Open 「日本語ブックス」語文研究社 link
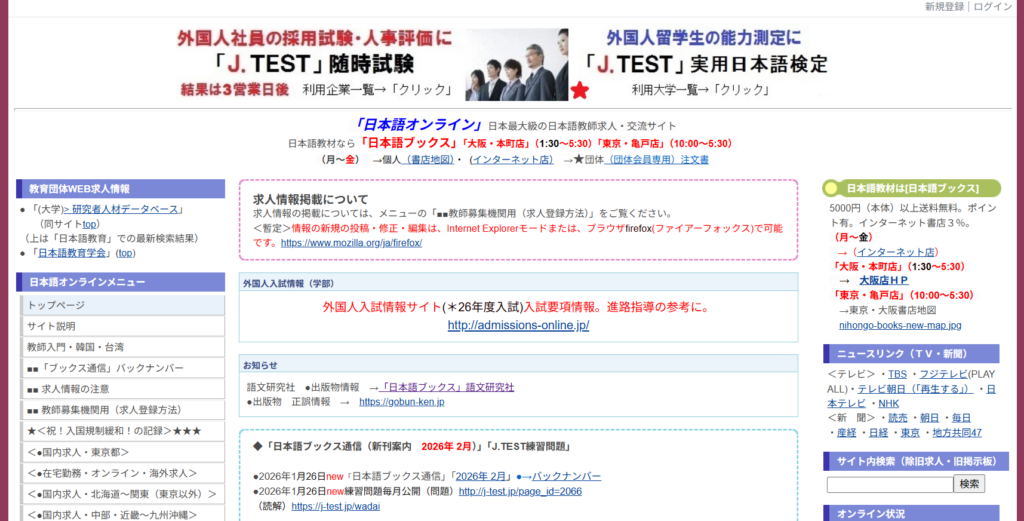Screen dimensions: 1024x521 [x=446, y=387]
